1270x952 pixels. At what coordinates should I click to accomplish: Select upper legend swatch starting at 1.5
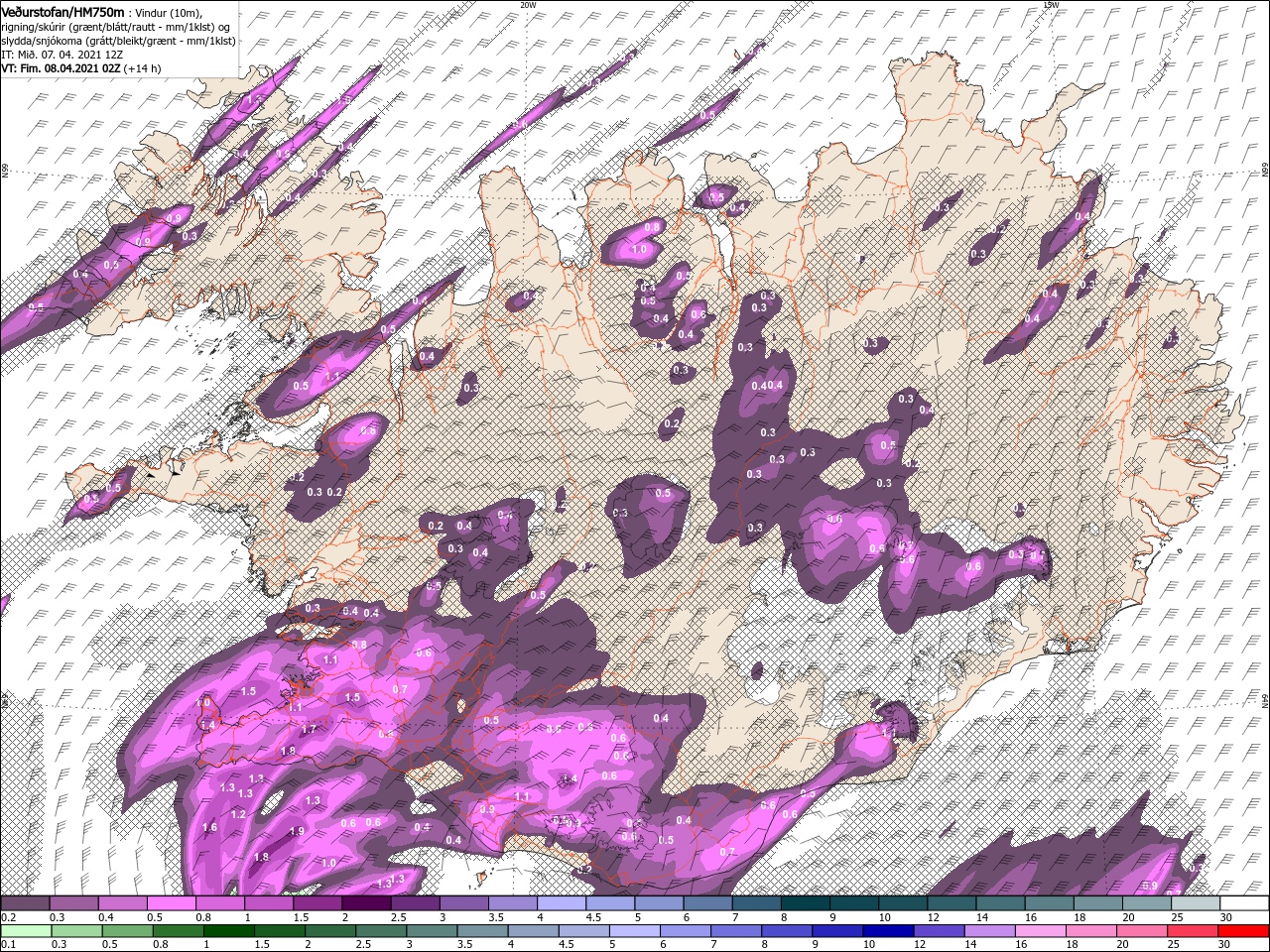click(x=317, y=902)
